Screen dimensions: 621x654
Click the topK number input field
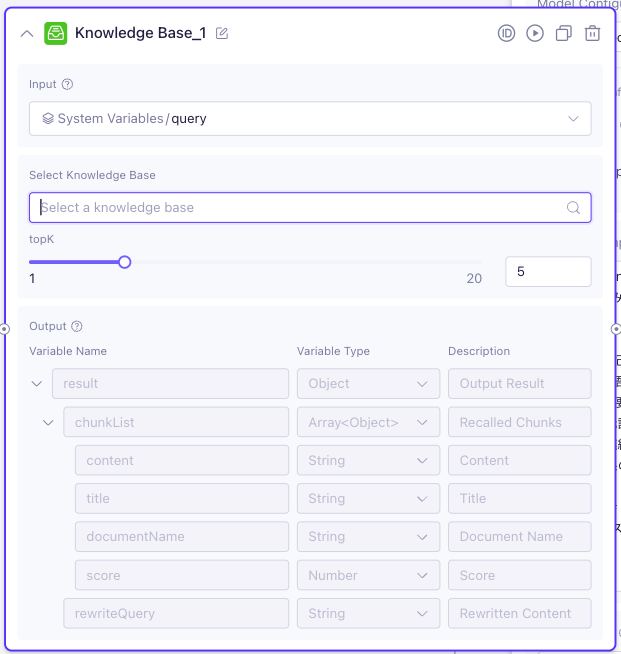point(548,271)
